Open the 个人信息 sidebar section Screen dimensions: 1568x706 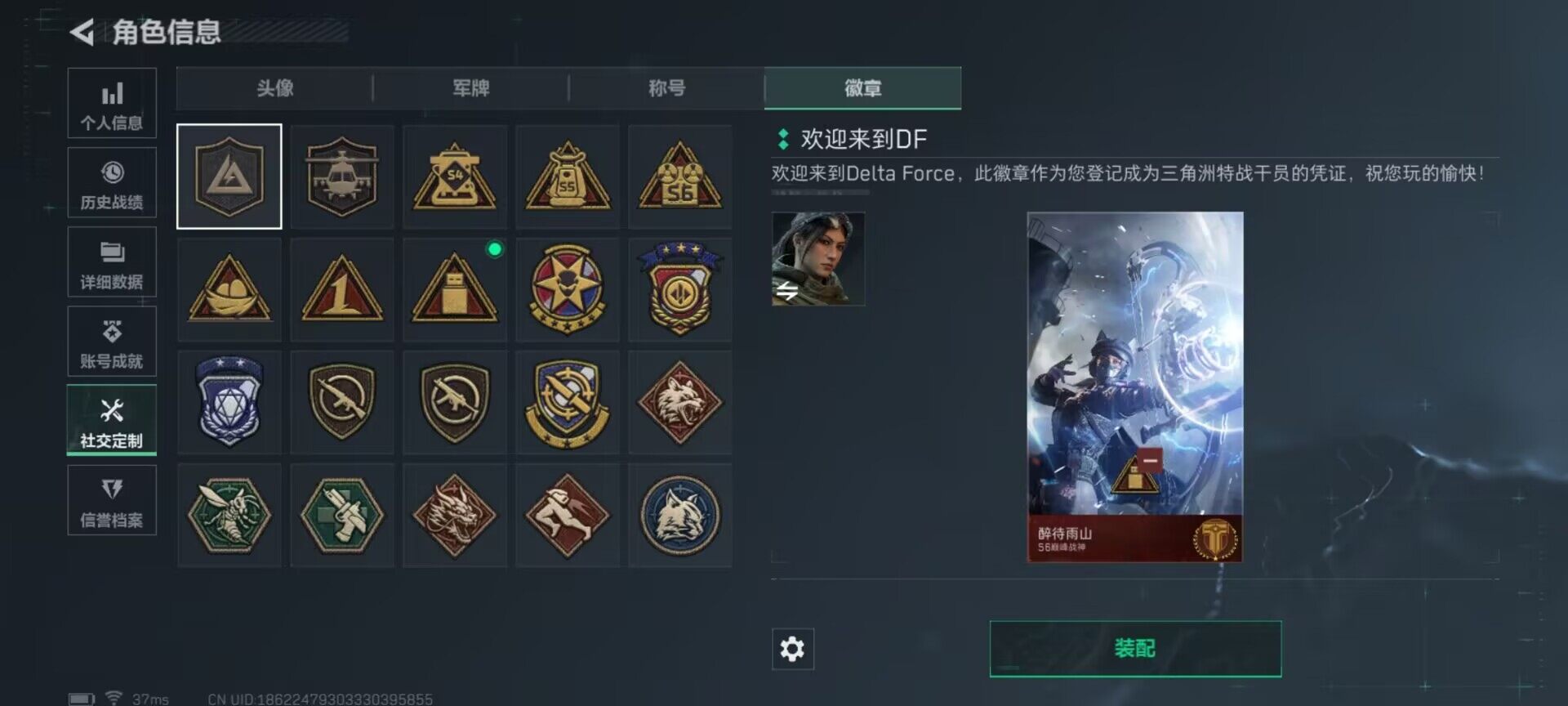(112, 103)
